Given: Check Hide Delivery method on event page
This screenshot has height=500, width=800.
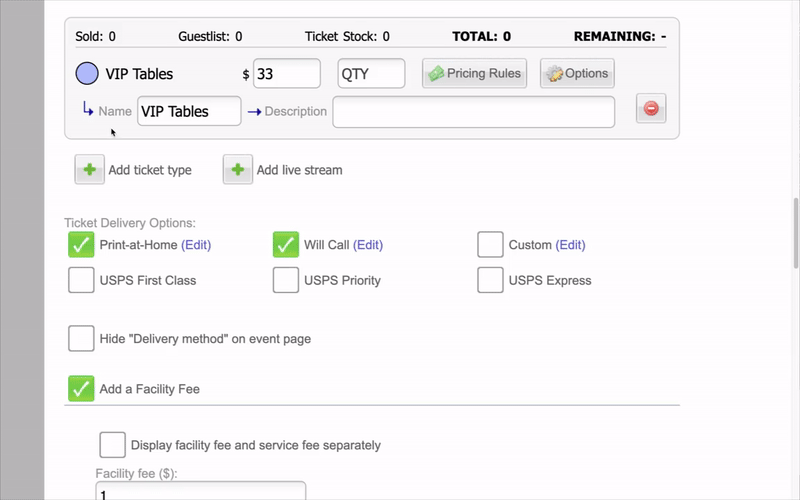Looking at the screenshot, I should coord(81,338).
